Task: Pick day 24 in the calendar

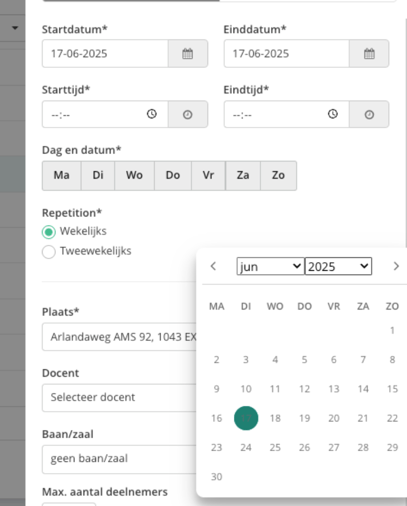Action: (x=246, y=447)
